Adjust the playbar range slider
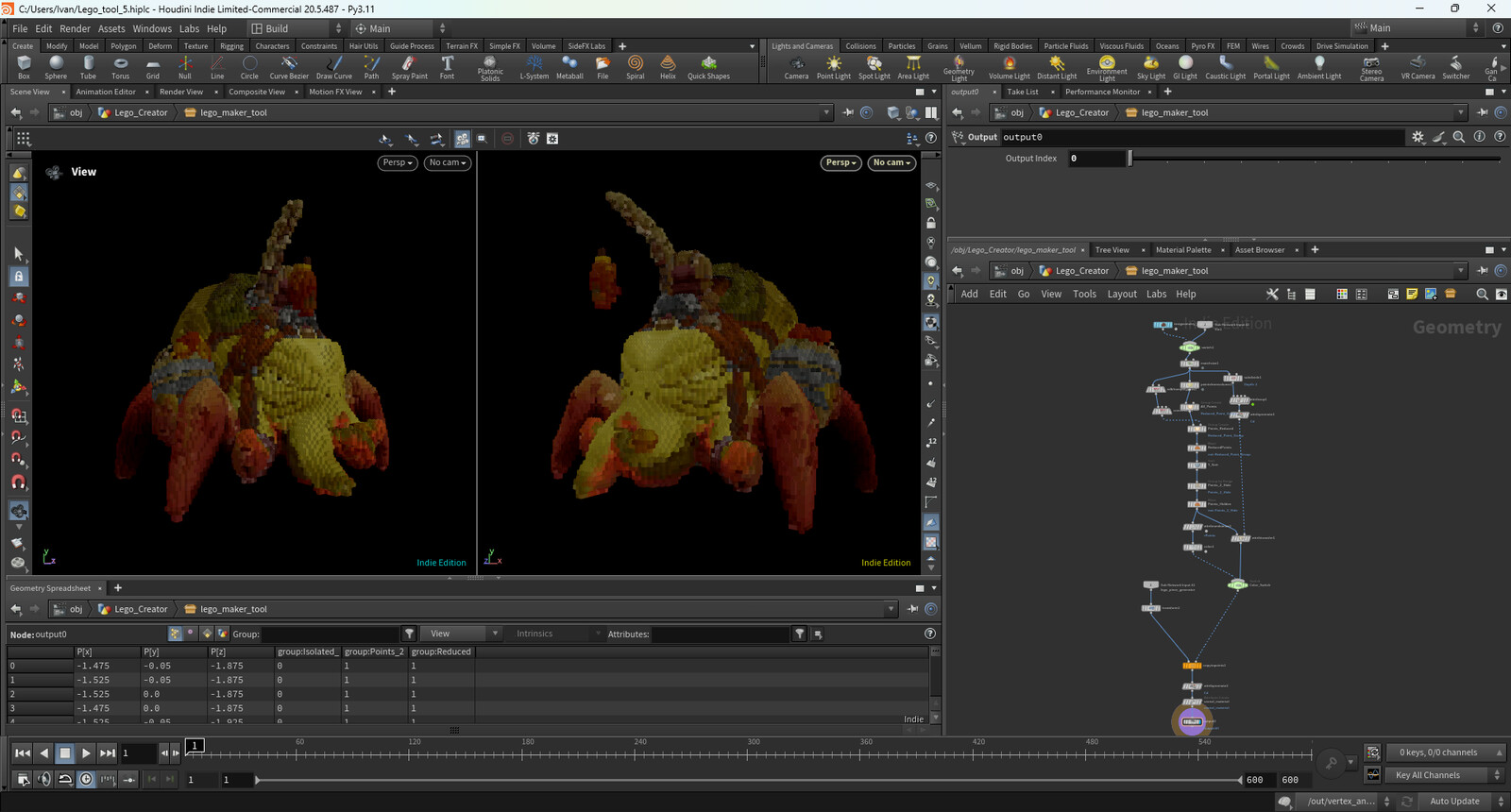 tap(749, 780)
